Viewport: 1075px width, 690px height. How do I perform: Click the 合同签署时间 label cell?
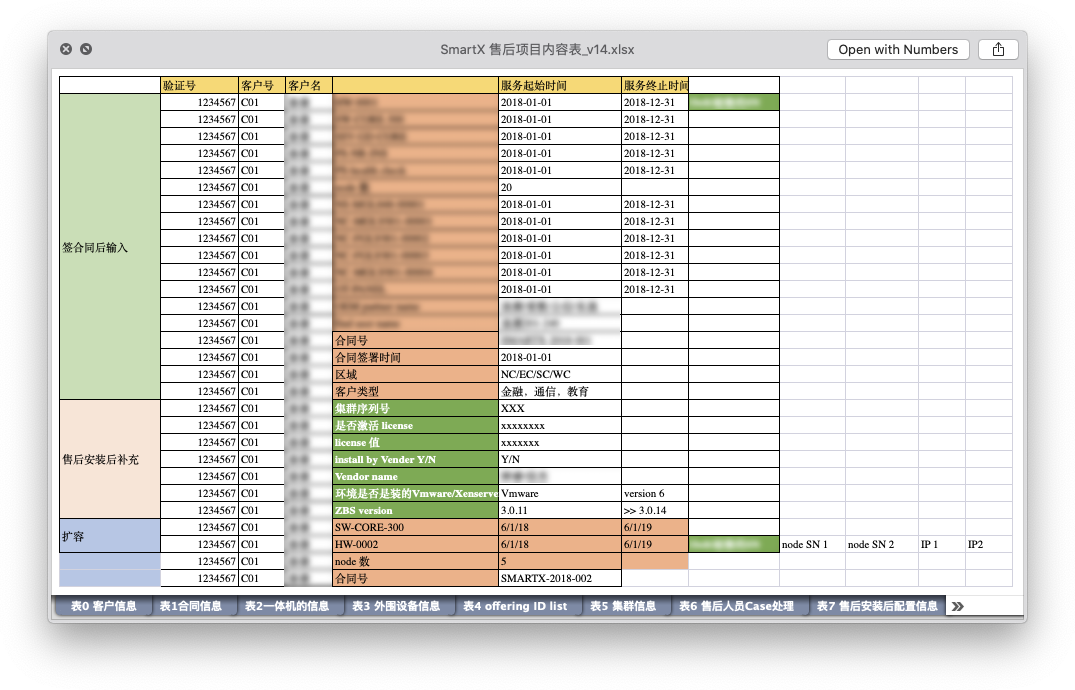[415, 357]
